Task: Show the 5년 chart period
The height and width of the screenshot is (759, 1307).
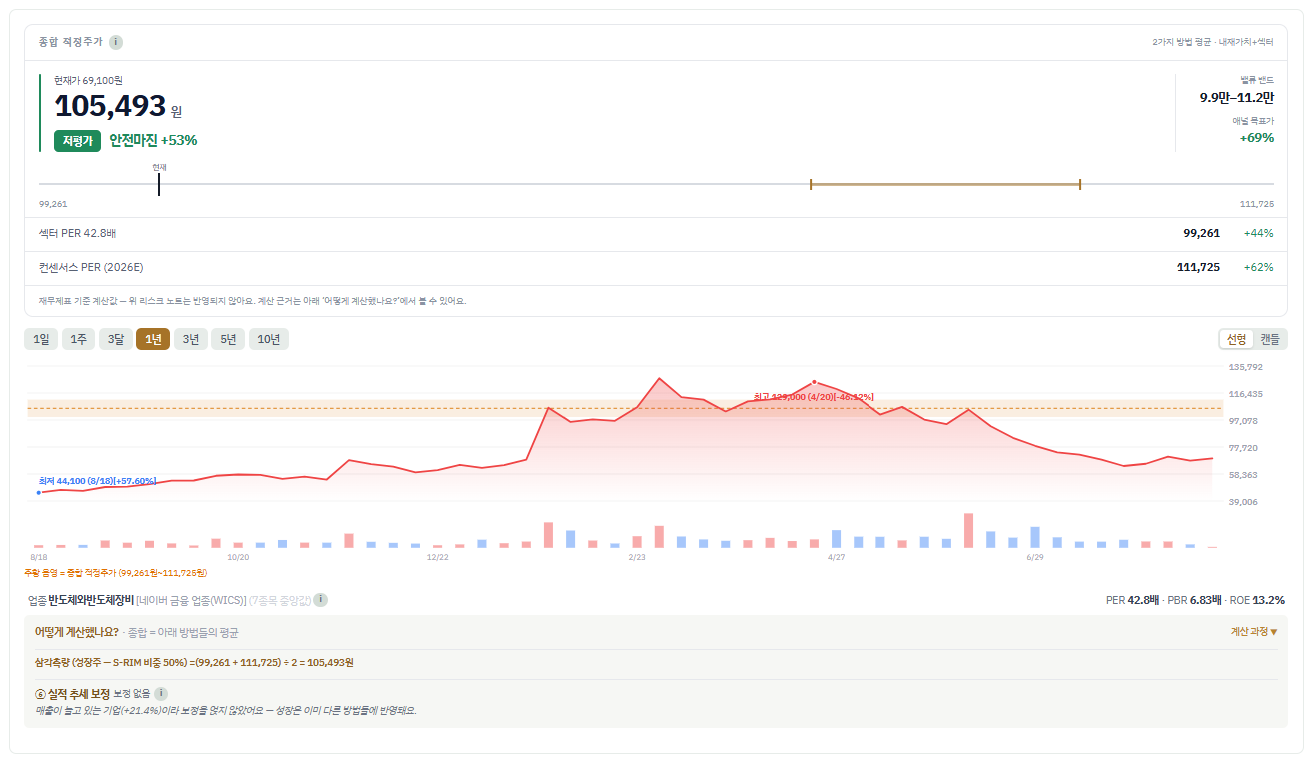Action: 228,339
